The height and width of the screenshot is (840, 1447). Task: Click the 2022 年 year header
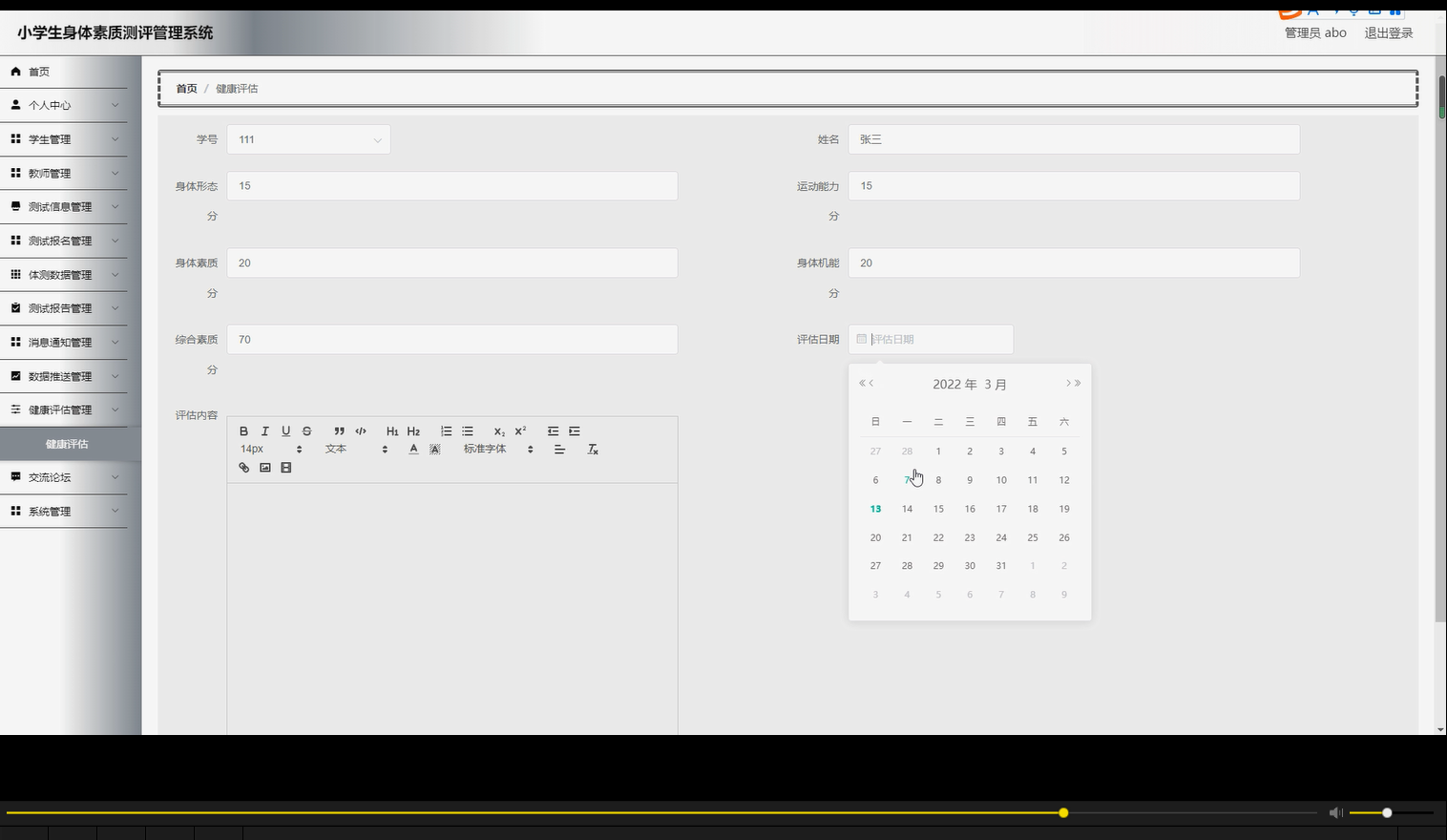954,384
